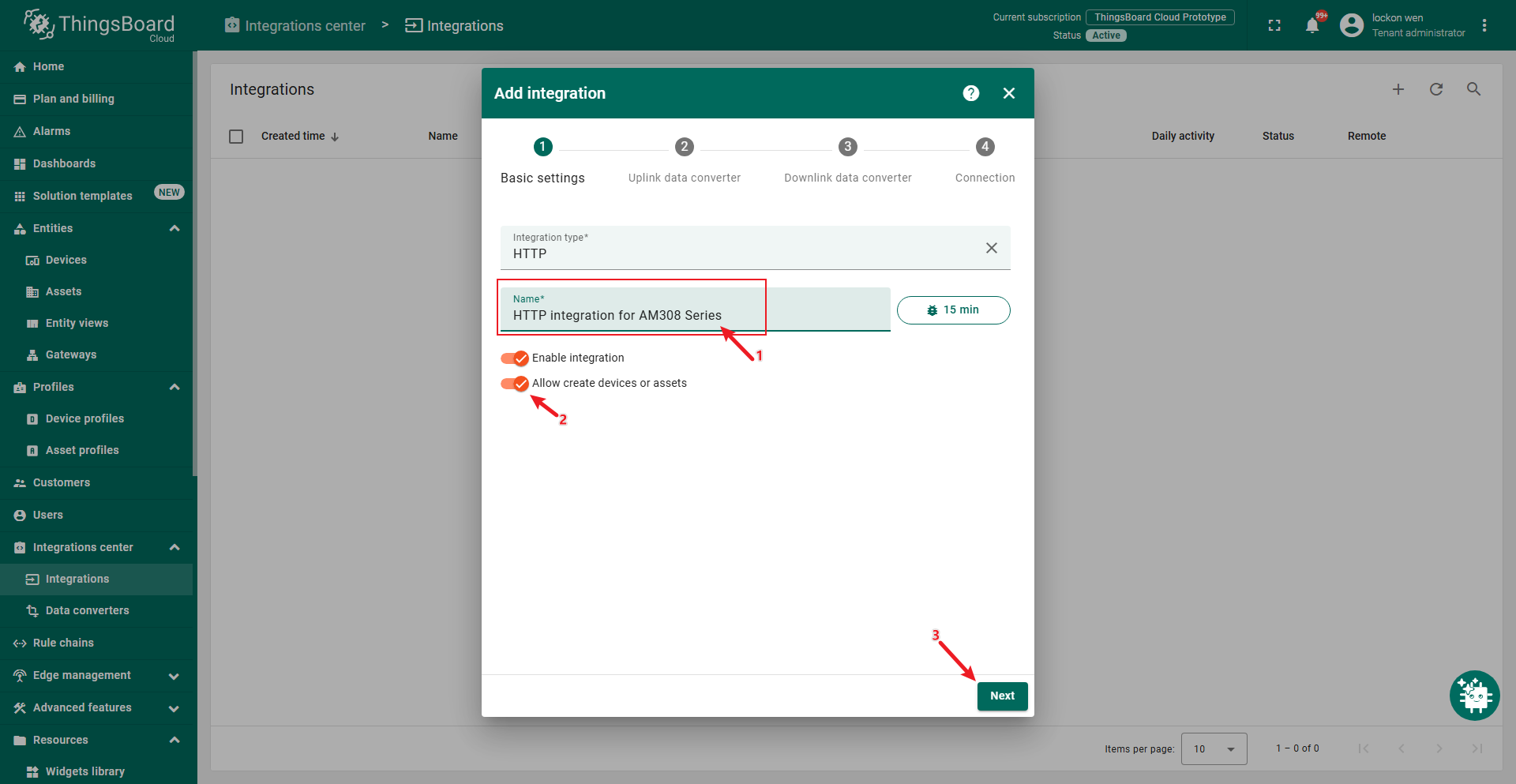The image size is (1516, 784).
Task: Go to Connection step
Action: (985, 162)
